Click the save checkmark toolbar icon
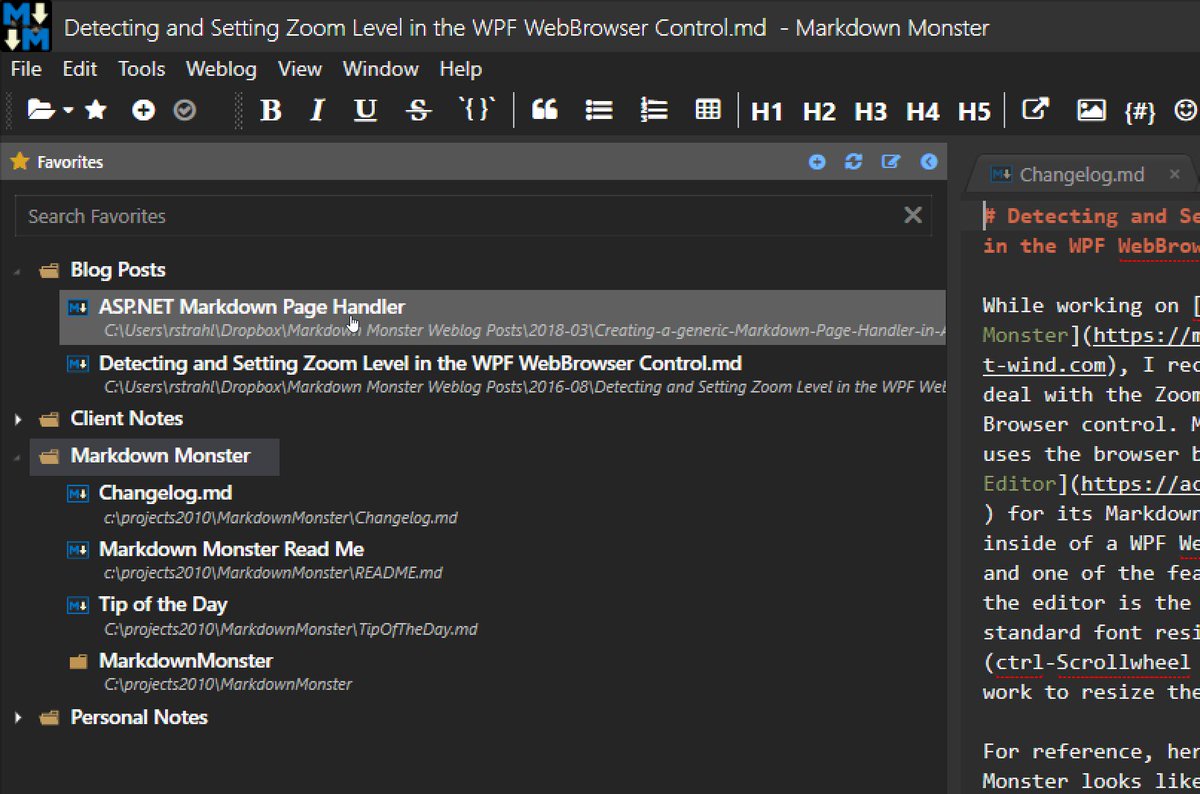 pos(184,110)
